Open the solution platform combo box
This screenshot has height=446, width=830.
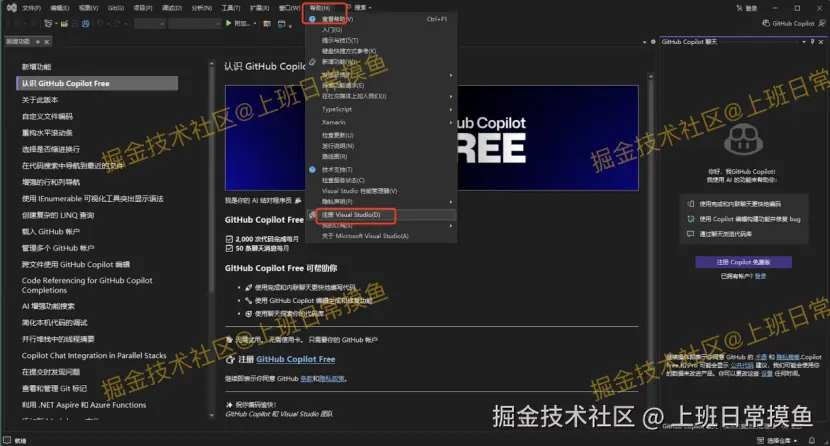tap(194, 24)
